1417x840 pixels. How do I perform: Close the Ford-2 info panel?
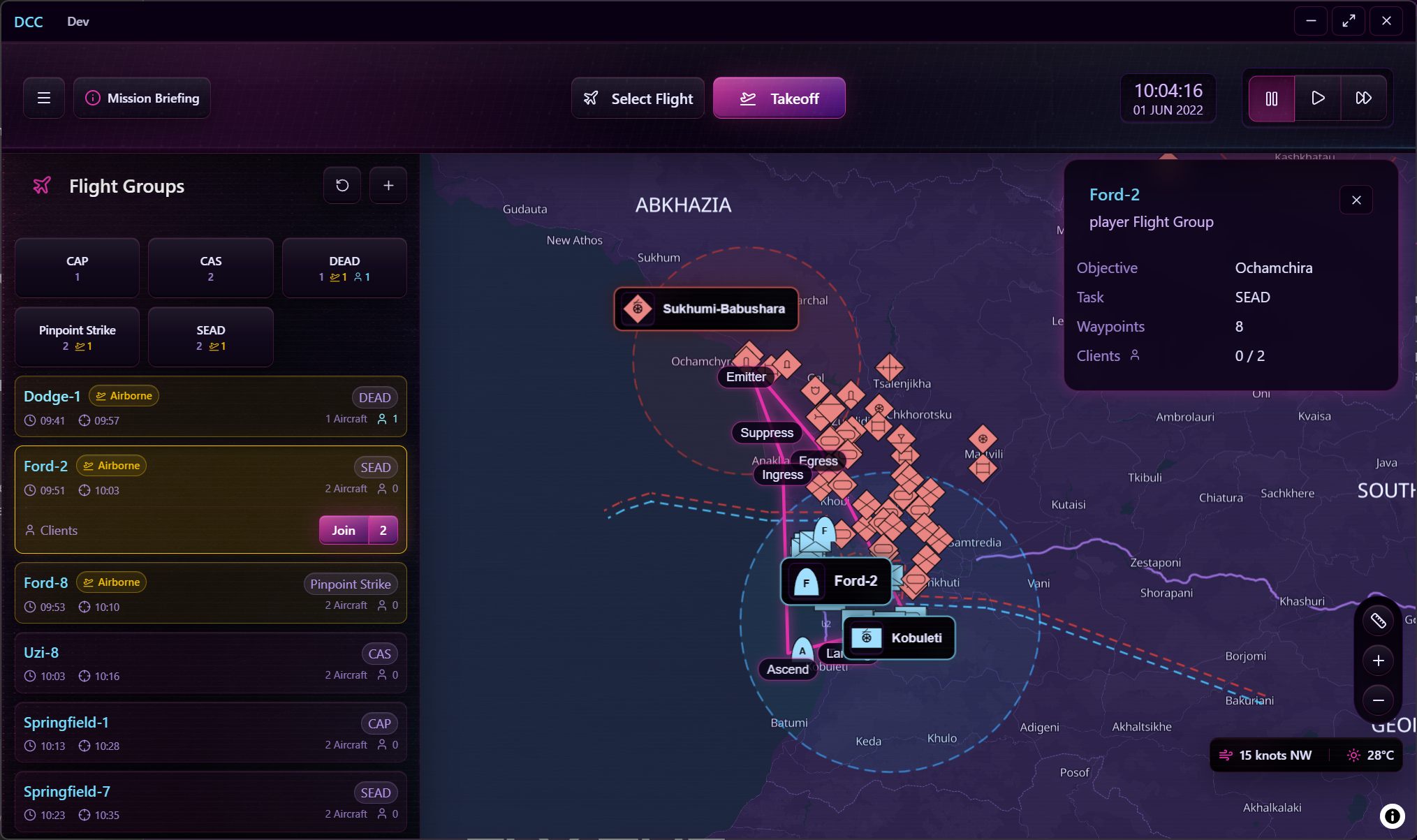pos(1356,200)
